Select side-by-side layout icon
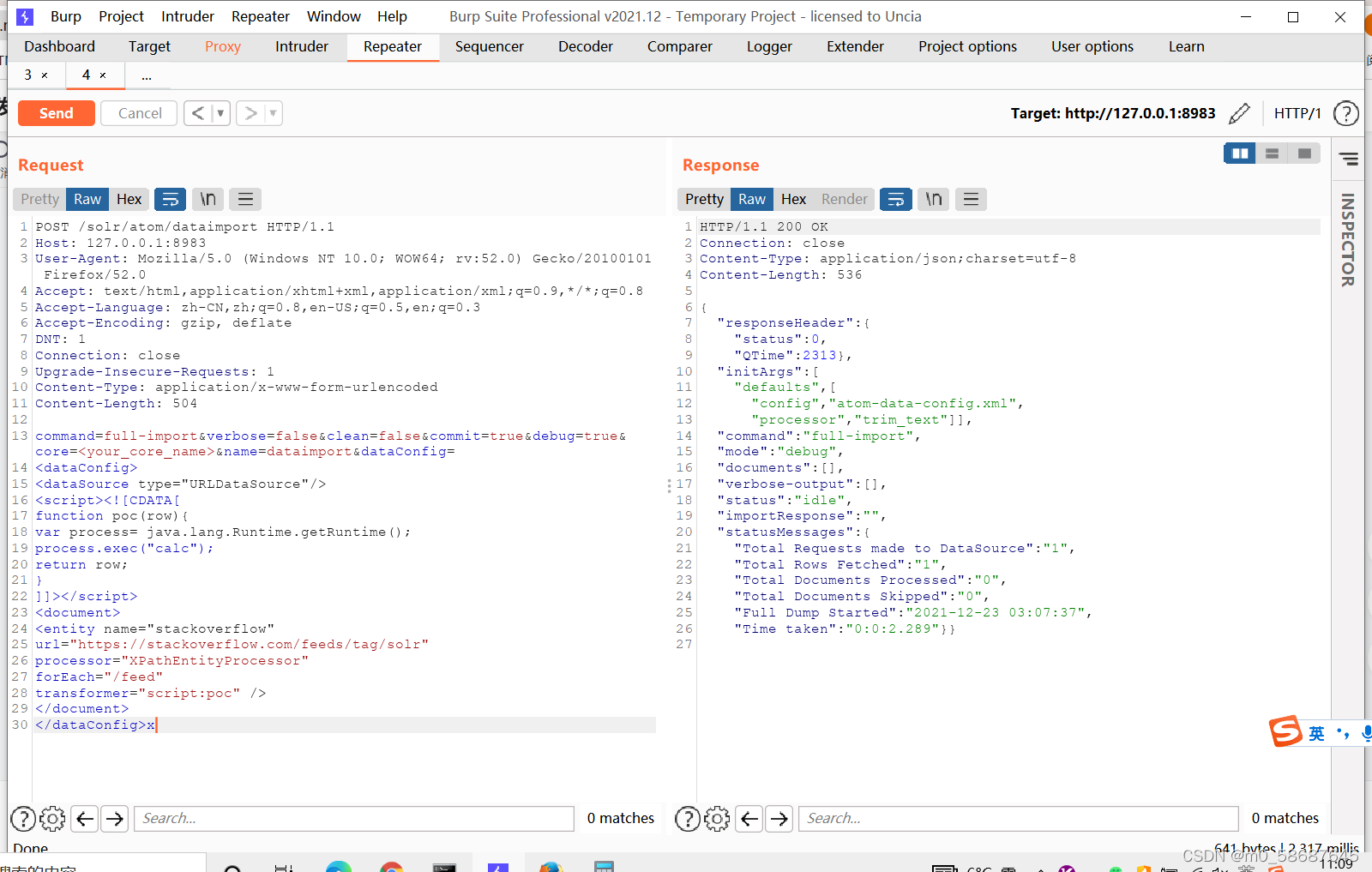Viewport: 1372px width, 872px height. click(x=1240, y=153)
